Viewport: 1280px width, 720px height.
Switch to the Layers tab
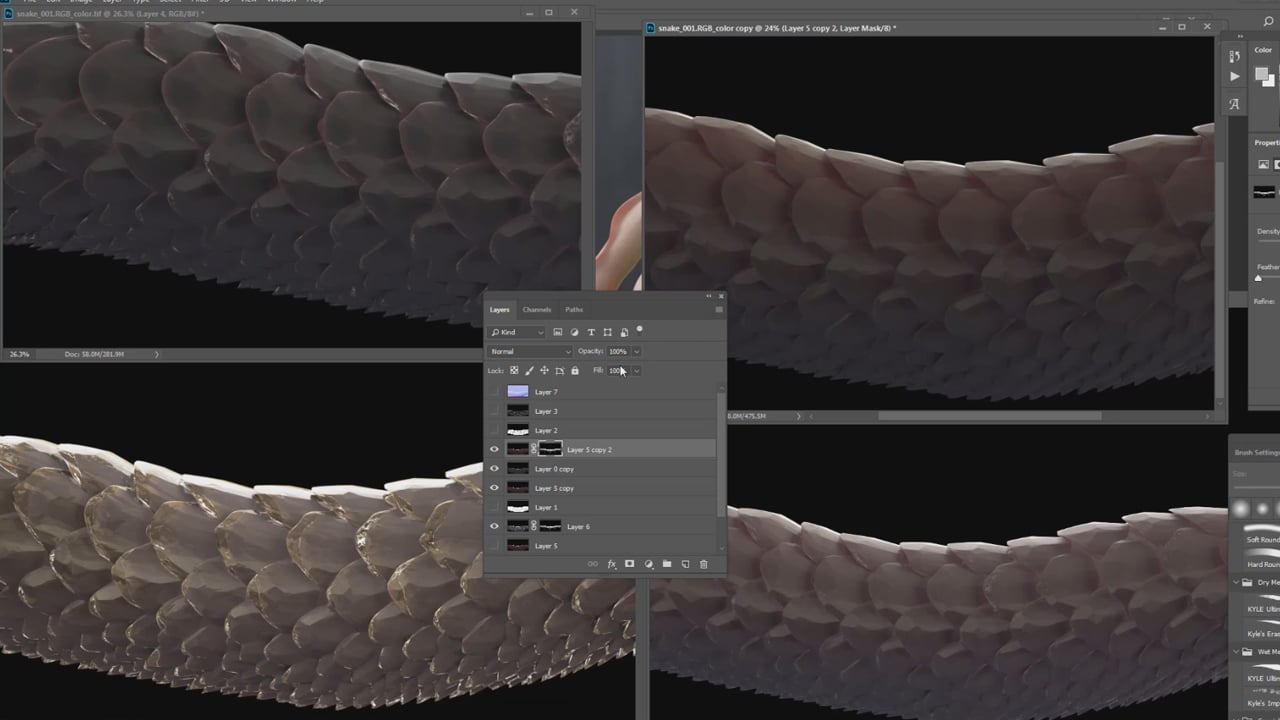point(499,310)
